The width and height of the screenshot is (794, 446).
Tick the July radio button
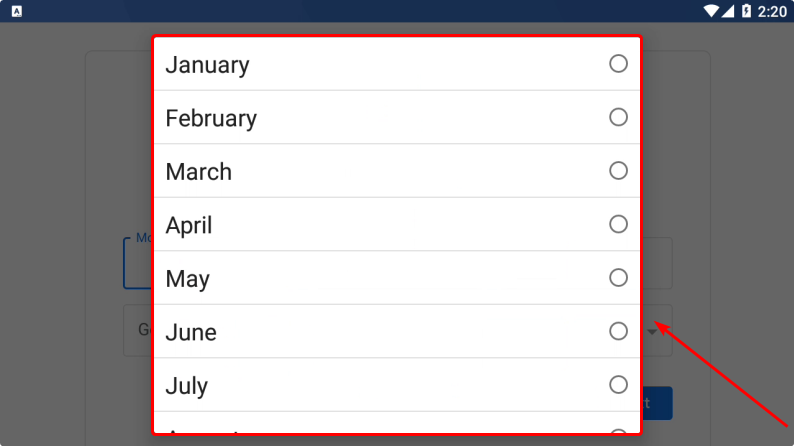[618, 384]
